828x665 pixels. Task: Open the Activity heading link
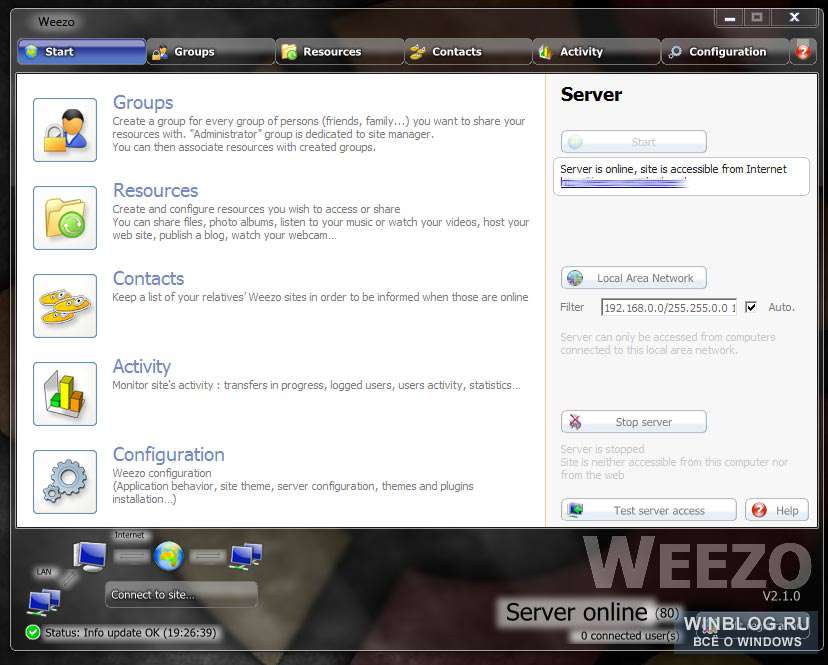(x=142, y=367)
